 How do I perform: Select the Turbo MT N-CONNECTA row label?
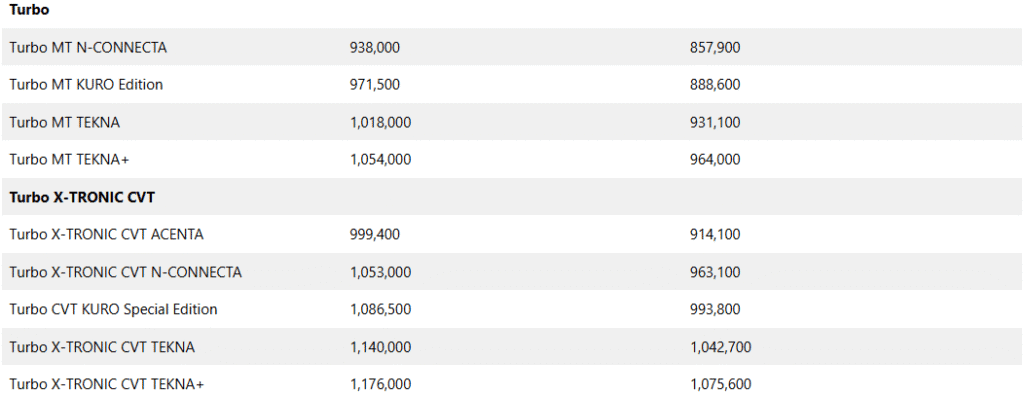(88, 48)
